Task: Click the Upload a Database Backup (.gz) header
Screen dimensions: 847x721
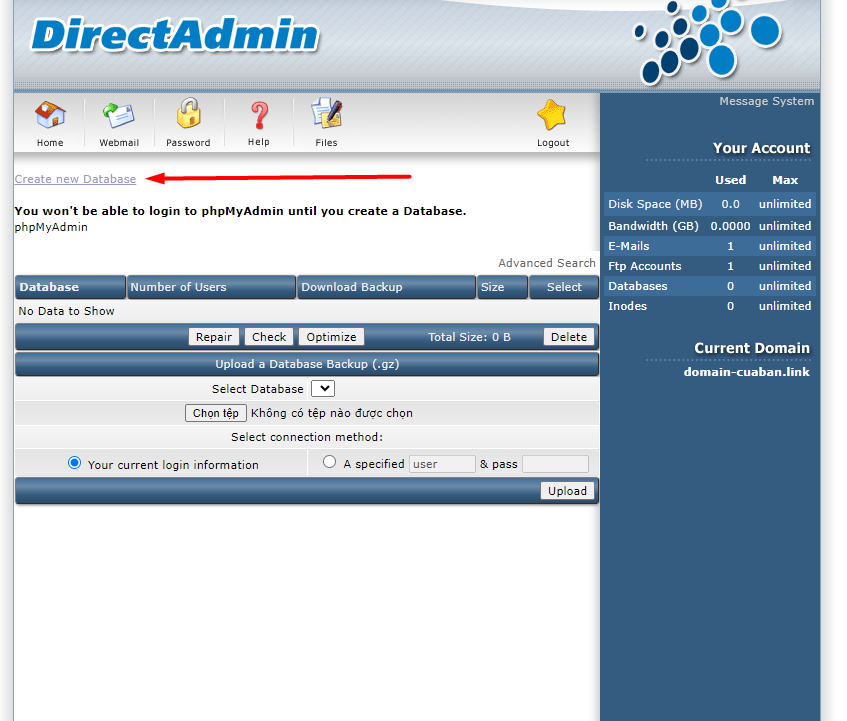Action: point(307,364)
